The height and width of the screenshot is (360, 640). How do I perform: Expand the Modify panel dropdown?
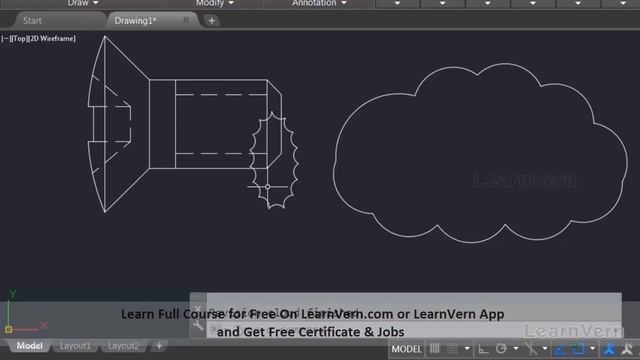[214, 3]
